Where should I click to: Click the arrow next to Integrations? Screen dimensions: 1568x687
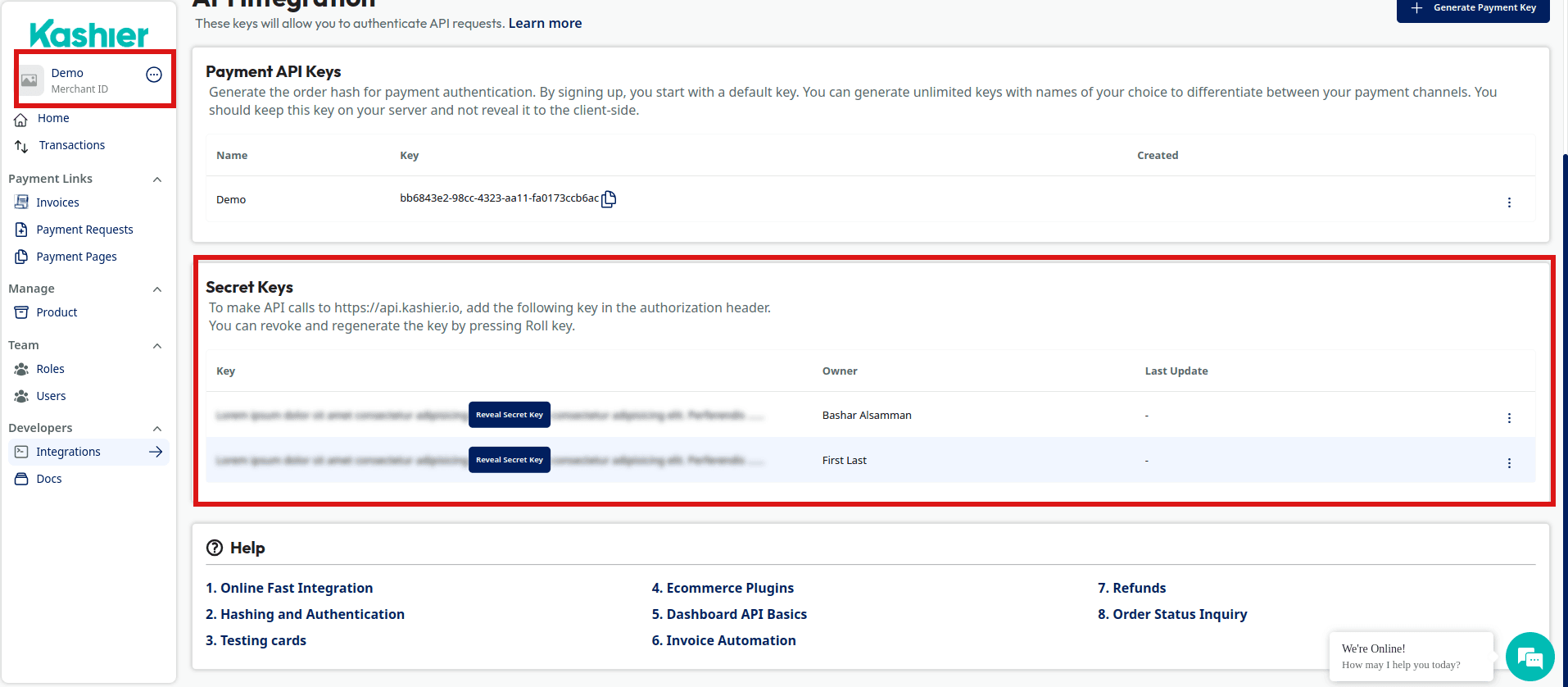click(x=156, y=452)
